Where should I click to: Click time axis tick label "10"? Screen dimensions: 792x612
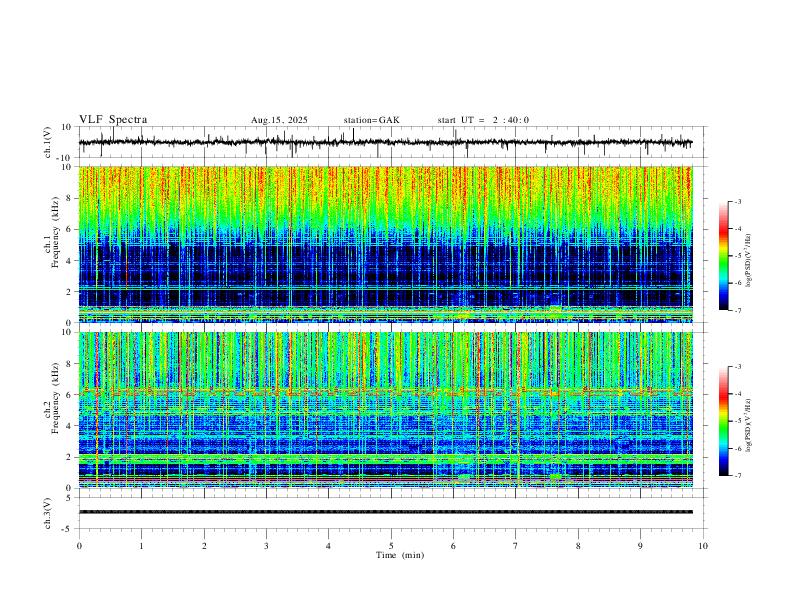(x=703, y=546)
